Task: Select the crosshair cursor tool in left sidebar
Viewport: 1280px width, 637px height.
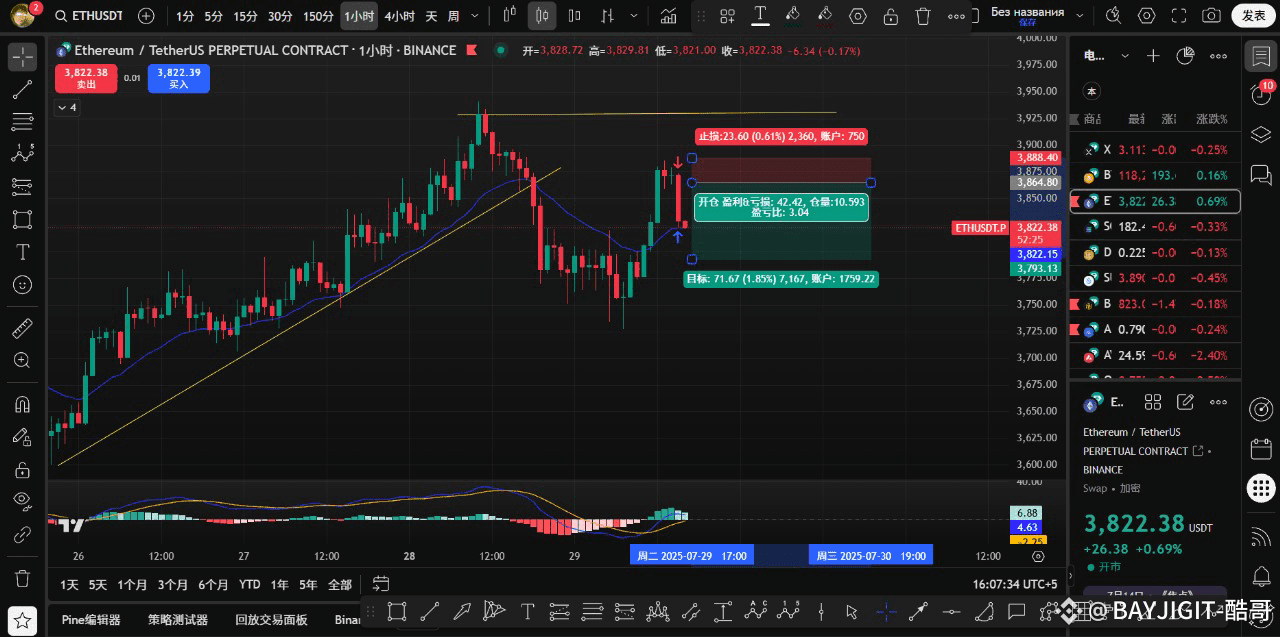Action: click(22, 57)
